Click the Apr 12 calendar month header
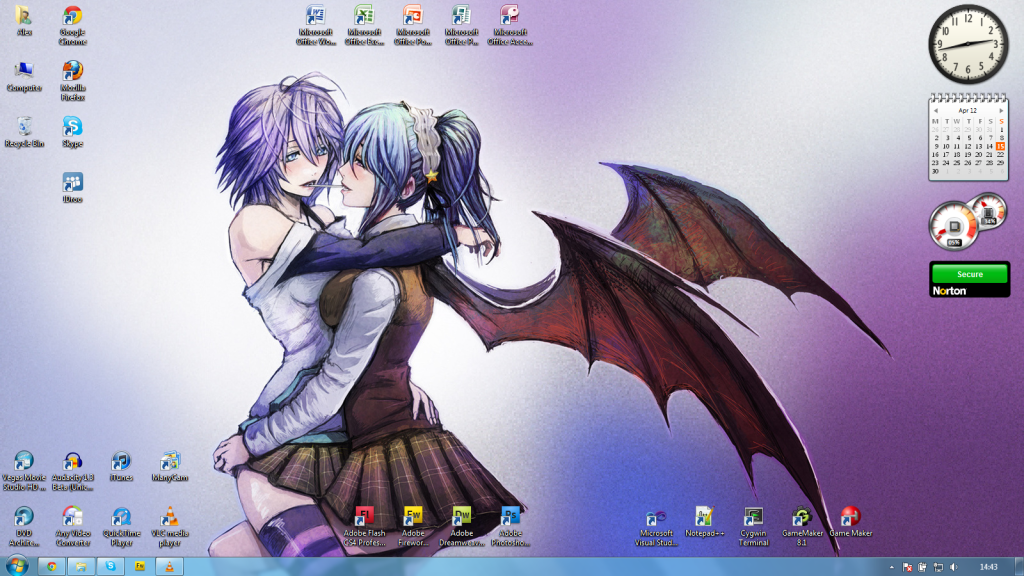This screenshot has width=1024, height=576. tap(968, 111)
